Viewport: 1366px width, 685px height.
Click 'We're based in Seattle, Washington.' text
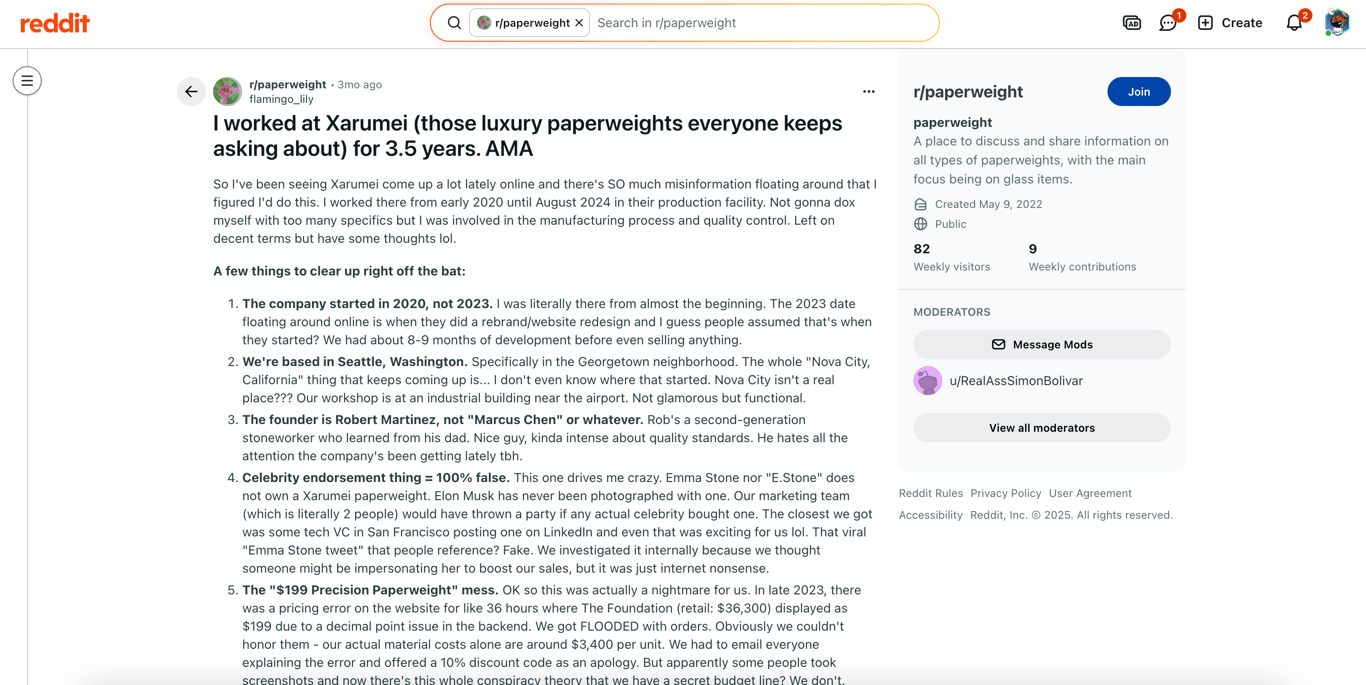[x=355, y=362]
